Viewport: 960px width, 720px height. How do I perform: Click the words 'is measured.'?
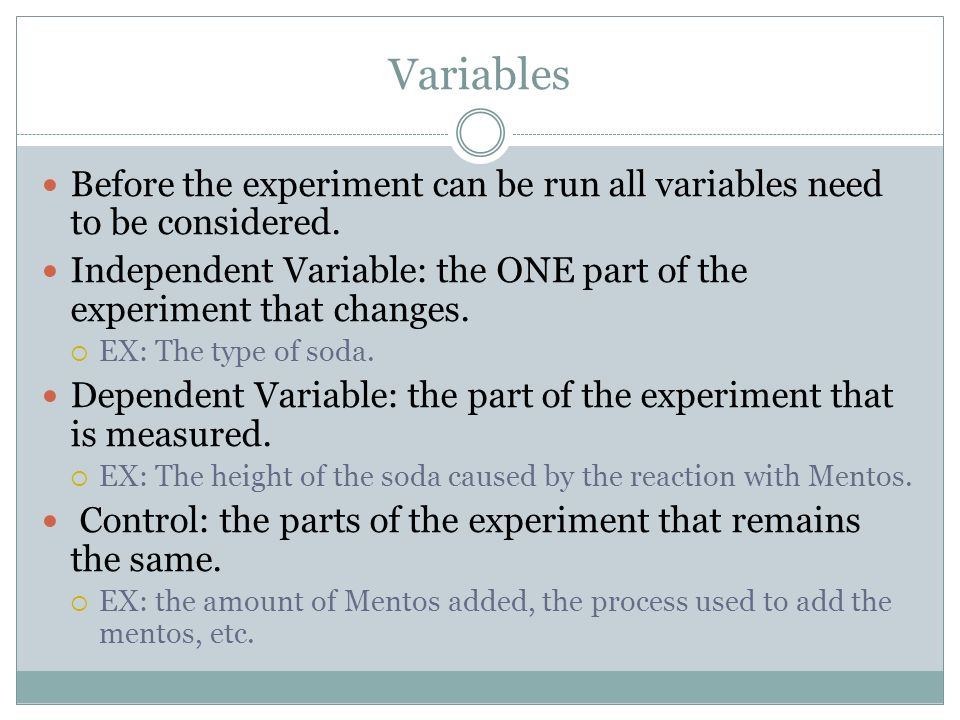(x=170, y=435)
